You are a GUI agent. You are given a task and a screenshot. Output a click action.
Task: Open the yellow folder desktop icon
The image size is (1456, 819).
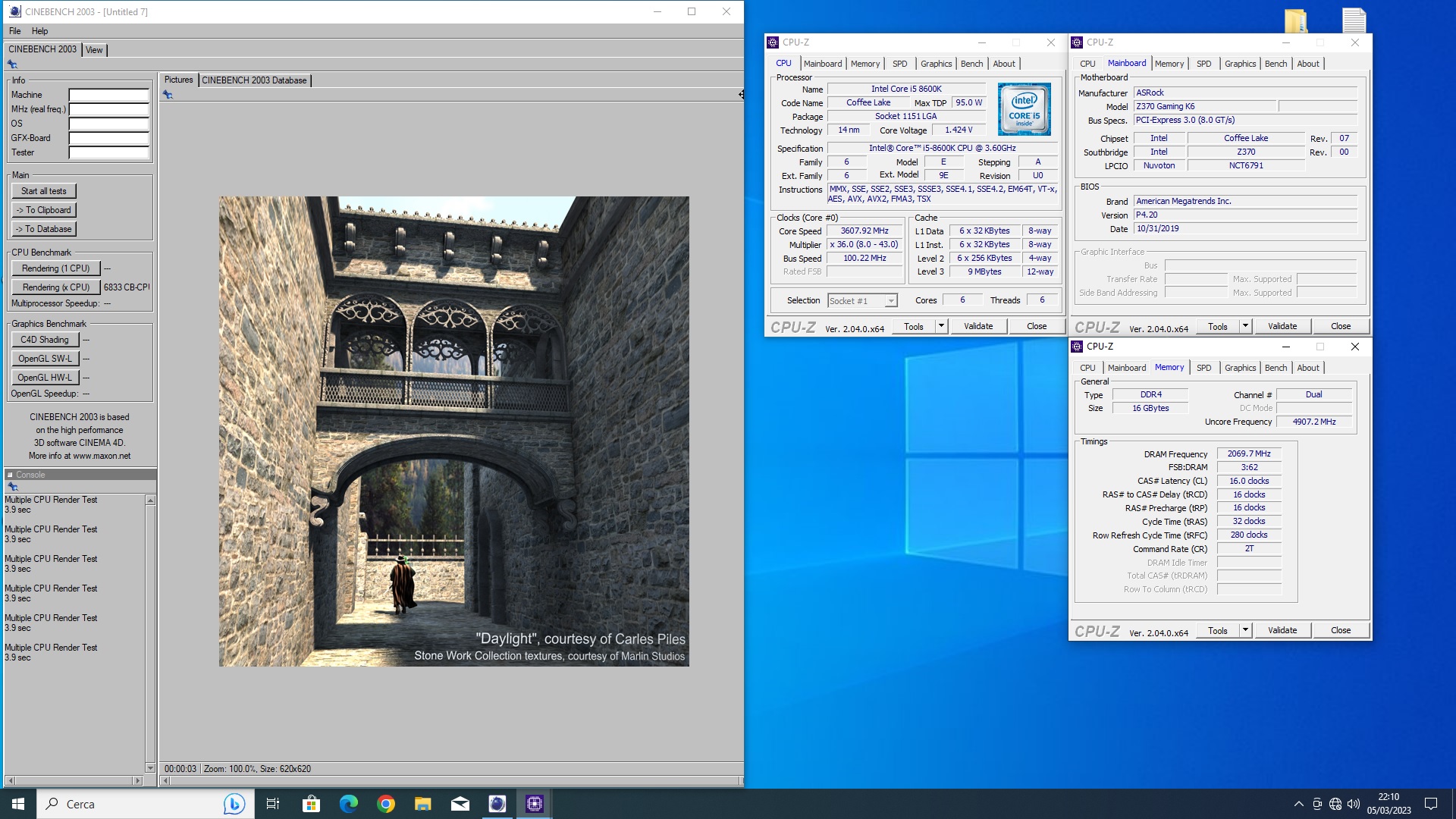click(x=1296, y=20)
